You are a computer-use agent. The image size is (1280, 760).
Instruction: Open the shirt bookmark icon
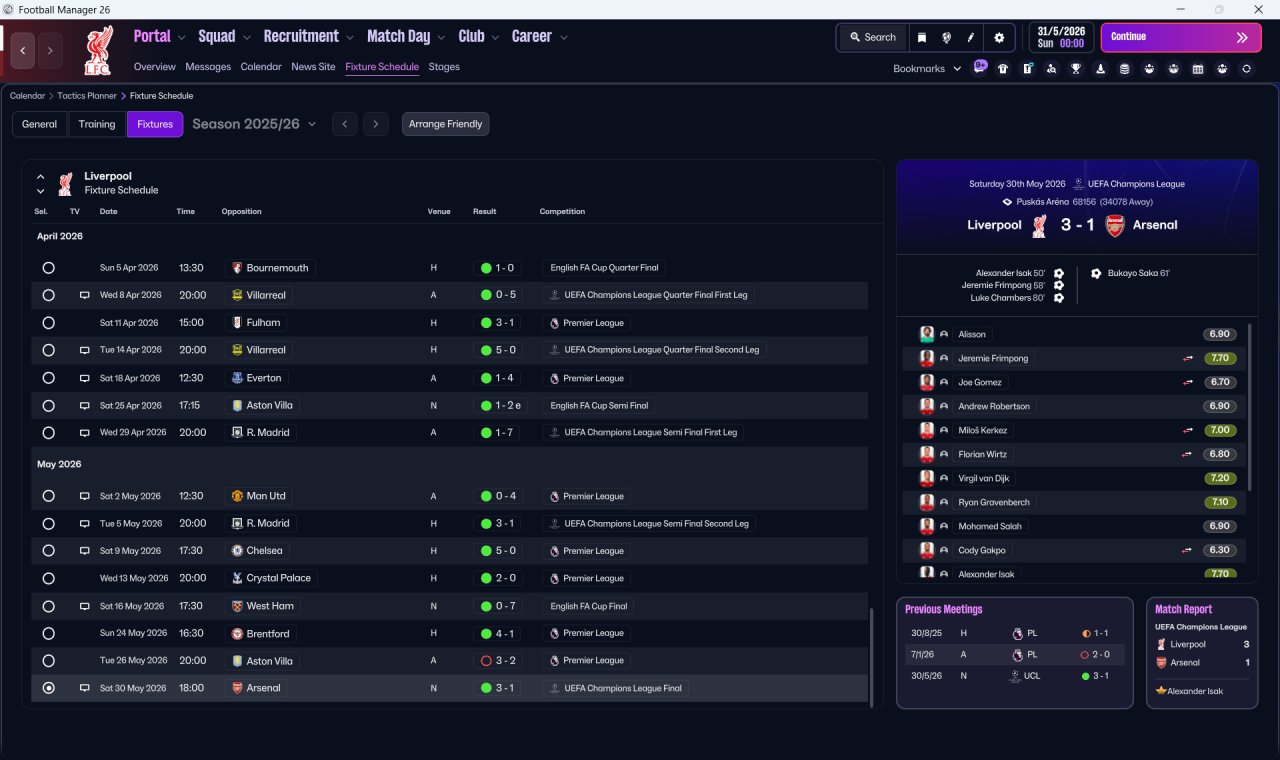[1003, 69]
